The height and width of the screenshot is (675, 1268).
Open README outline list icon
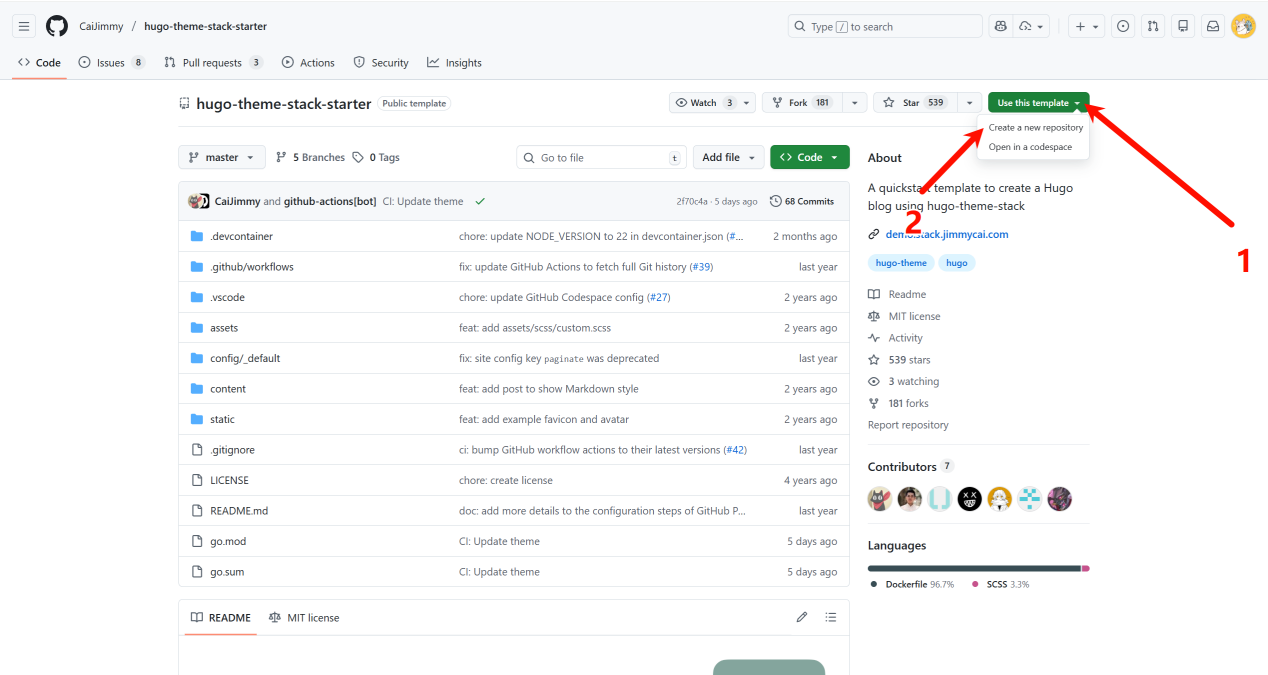pos(831,617)
